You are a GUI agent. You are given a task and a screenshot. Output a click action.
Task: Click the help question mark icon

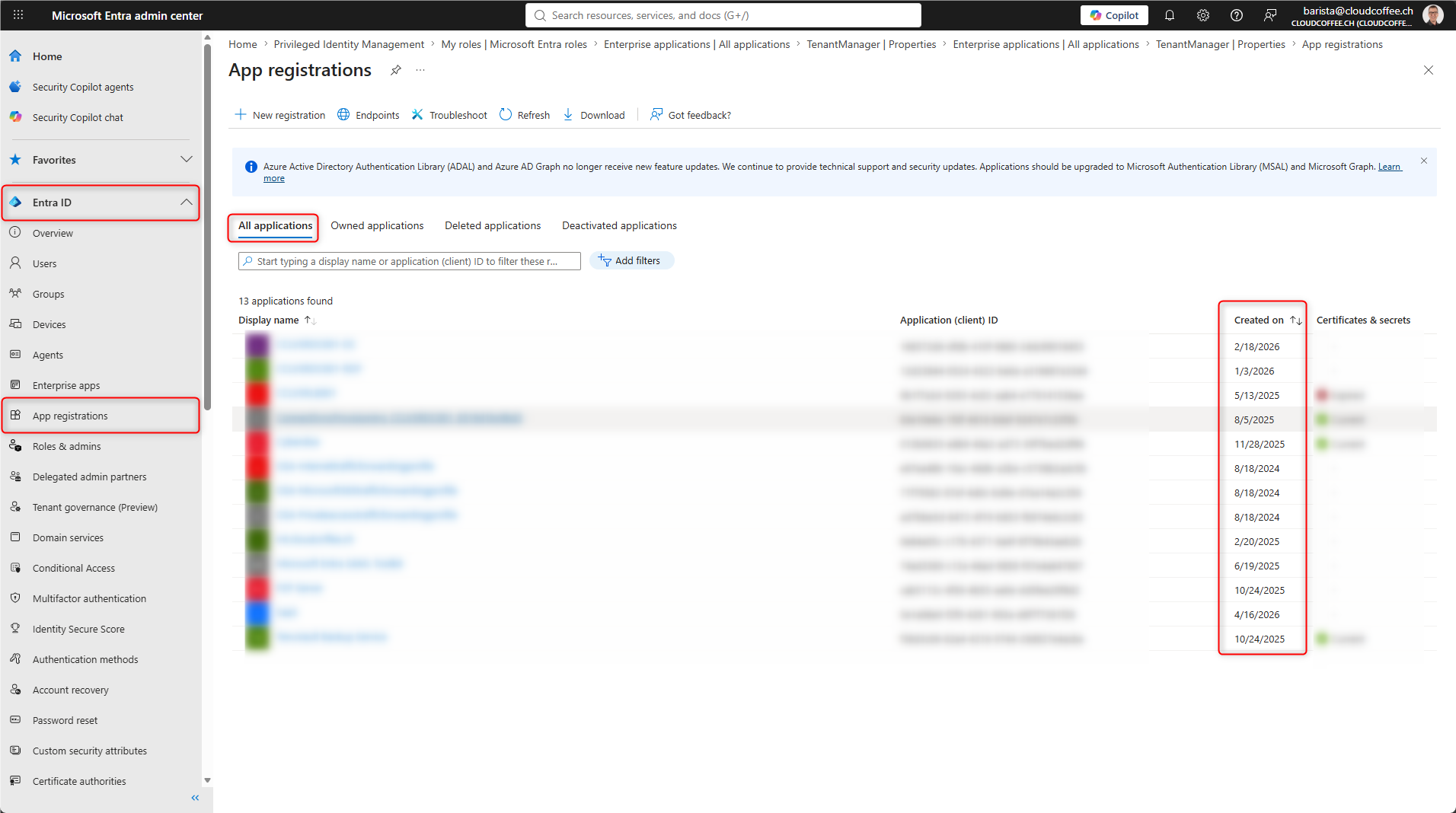1237,15
